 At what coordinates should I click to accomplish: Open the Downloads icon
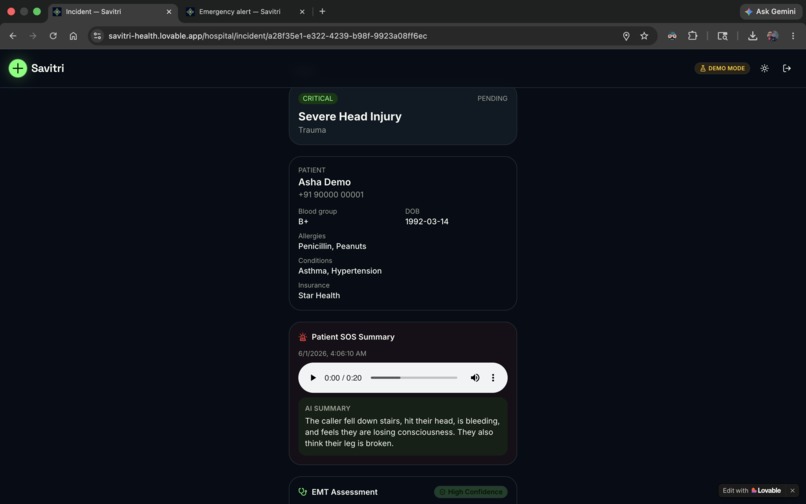click(x=752, y=36)
